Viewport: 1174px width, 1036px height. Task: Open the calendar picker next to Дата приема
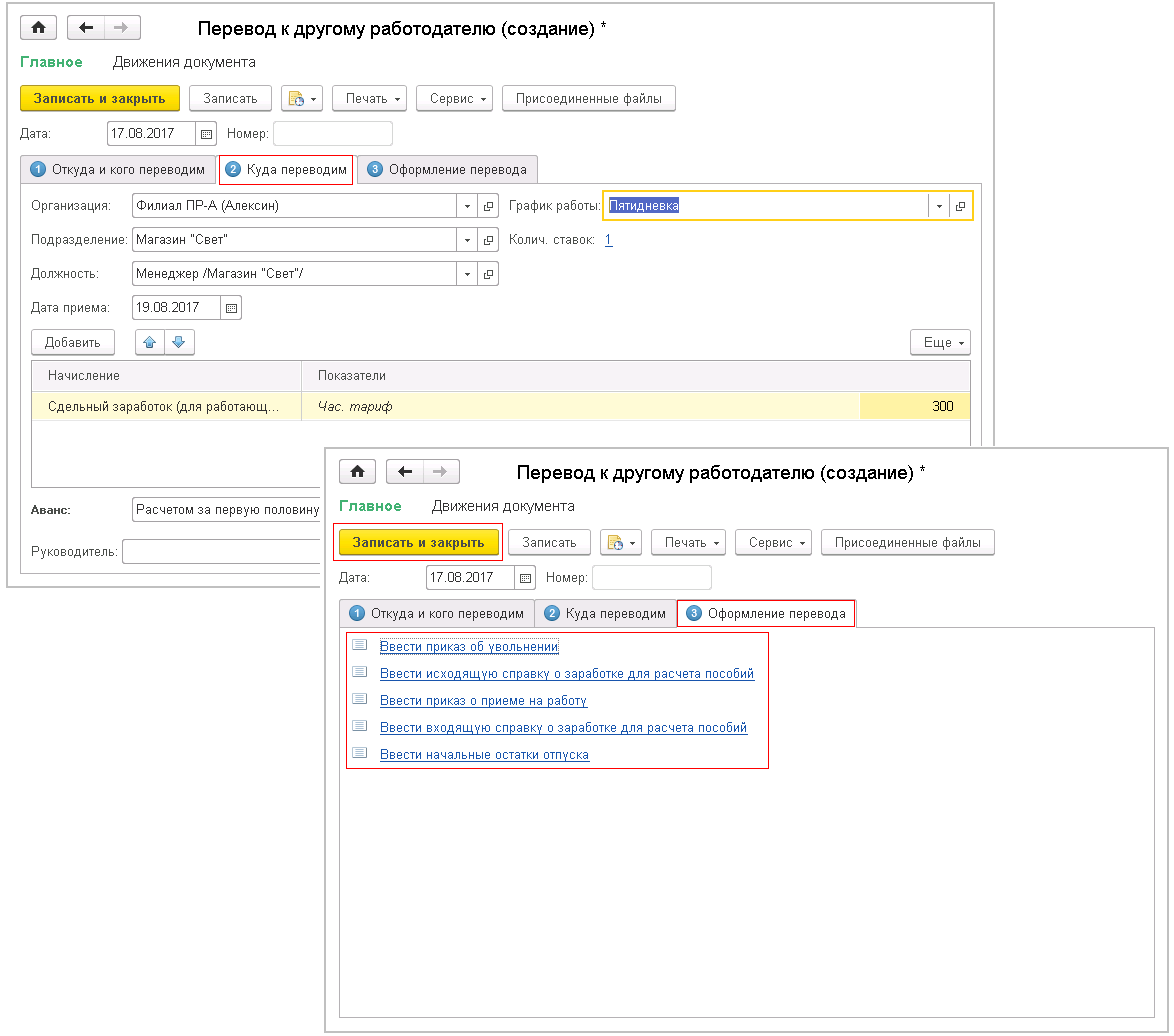tap(231, 308)
